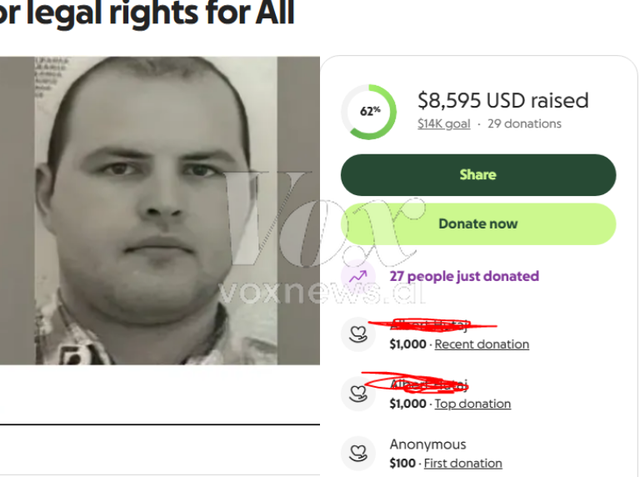
Task: Click the redacted recent donor name
Action: [429, 325]
